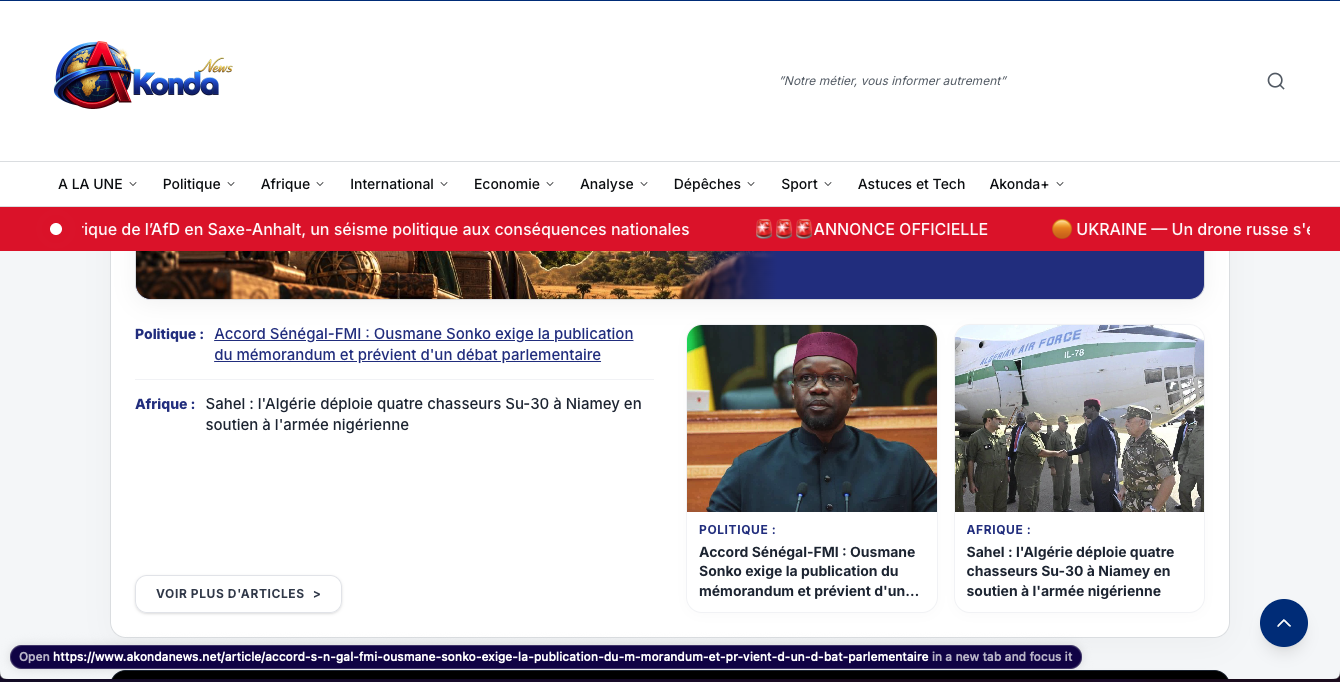Expand the Dépêches menu chevron
Viewport: 1340px width, 682px height.
coord(751,184)
